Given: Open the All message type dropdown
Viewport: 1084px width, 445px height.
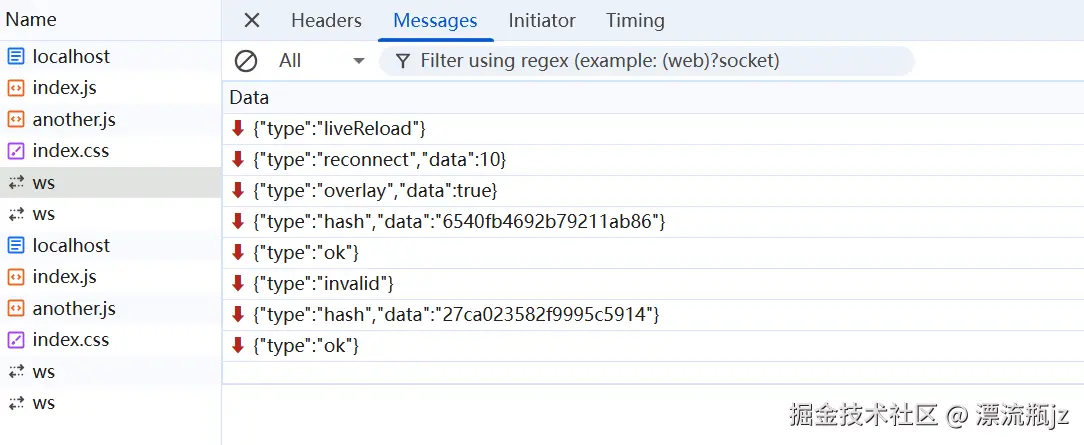Looking at the screenshot, I should [321, 61].
